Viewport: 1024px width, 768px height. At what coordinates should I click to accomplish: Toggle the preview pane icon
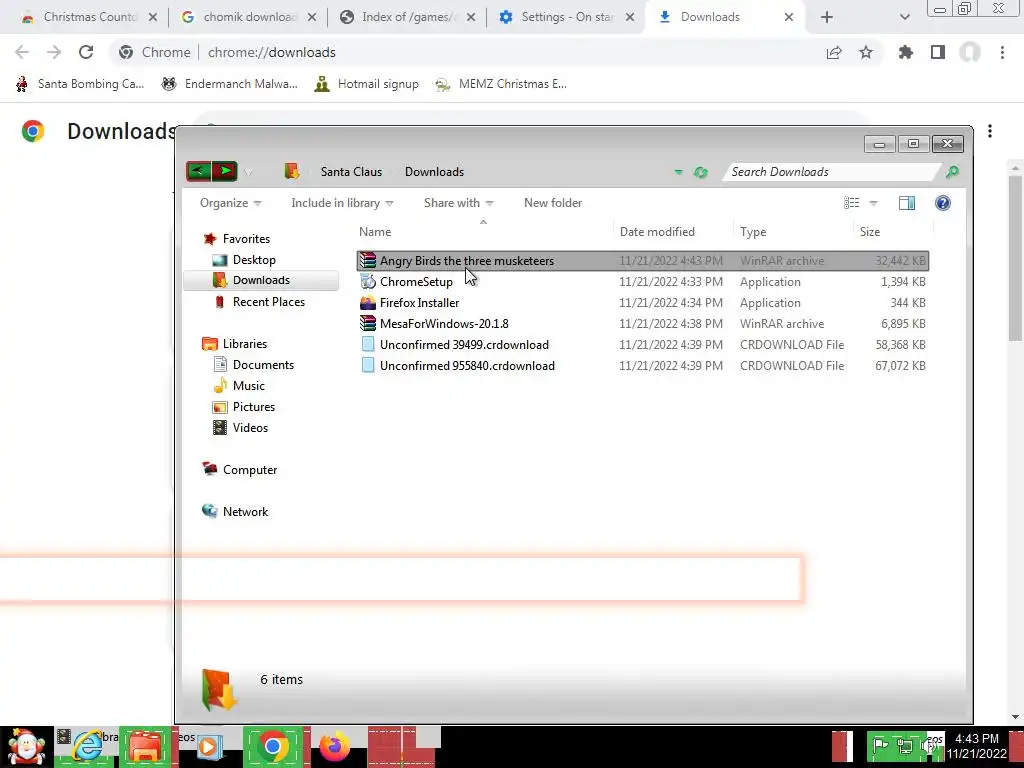(x=906, y=203)
